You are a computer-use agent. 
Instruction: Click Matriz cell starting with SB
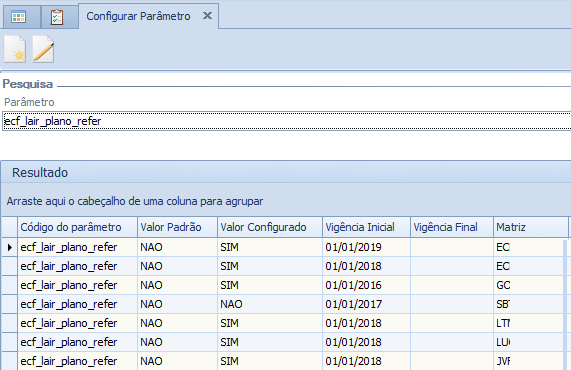[528, 304]
